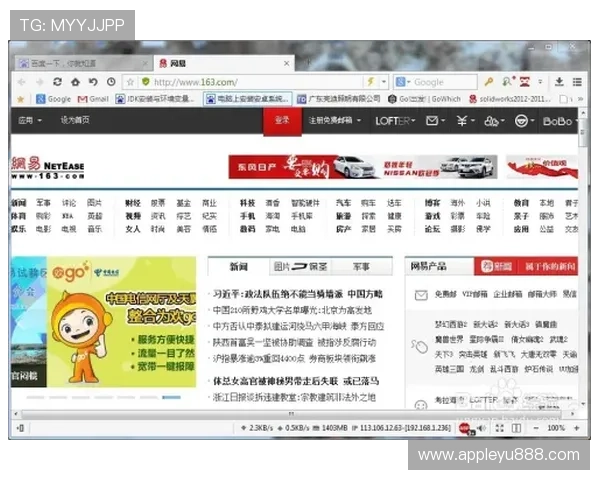Click the green security shield in address bar
600x480 pixels.
(145, 82)
